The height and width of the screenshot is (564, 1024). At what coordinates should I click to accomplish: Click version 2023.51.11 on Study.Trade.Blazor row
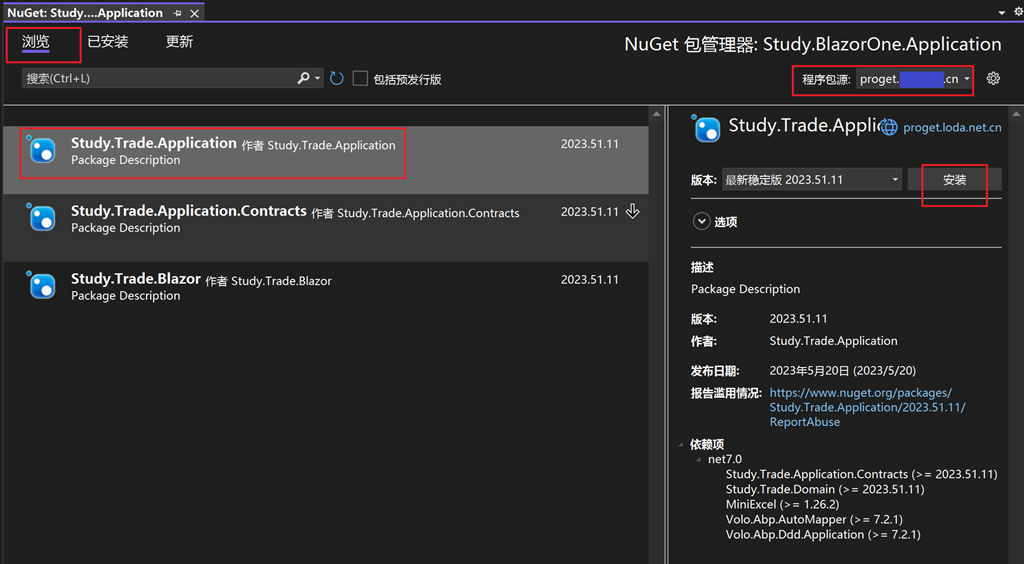tap(589, 279)
